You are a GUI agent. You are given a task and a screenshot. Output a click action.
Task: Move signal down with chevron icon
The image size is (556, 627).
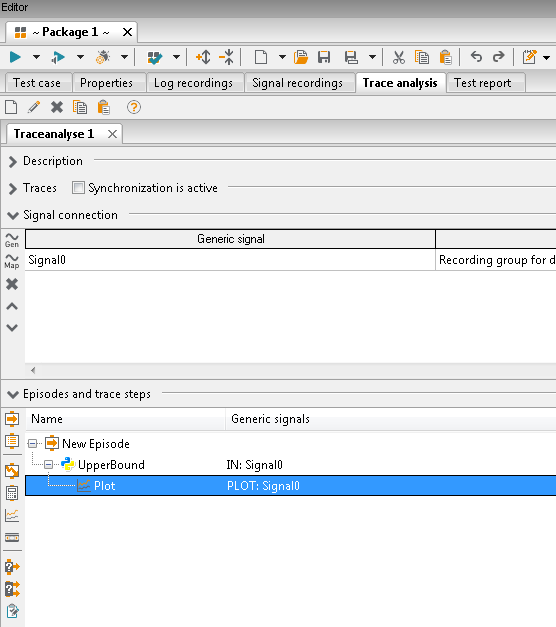[12, 328]
